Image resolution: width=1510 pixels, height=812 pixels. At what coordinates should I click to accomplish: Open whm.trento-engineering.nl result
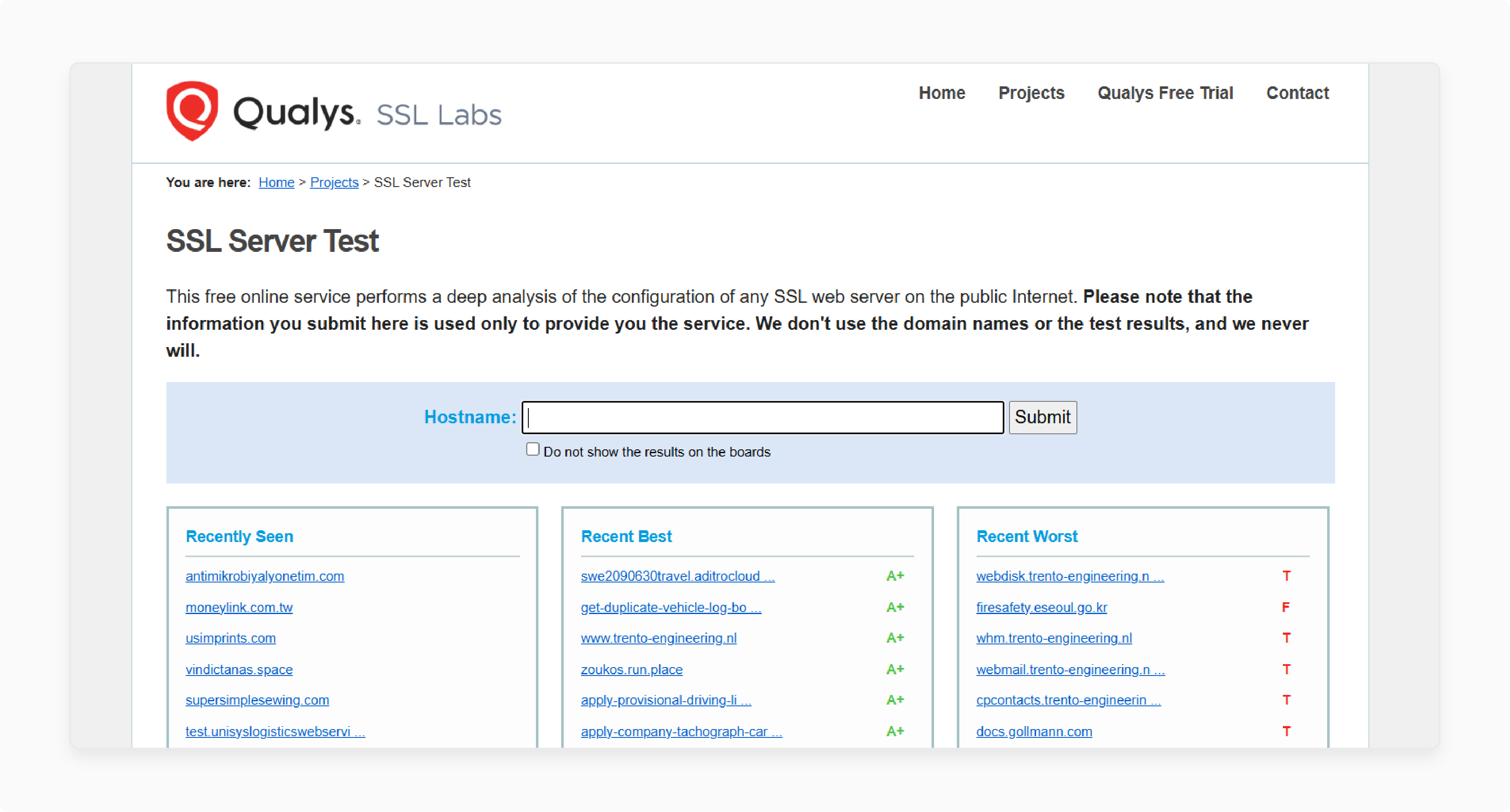pyautogui.click(x=1054, y=638)
